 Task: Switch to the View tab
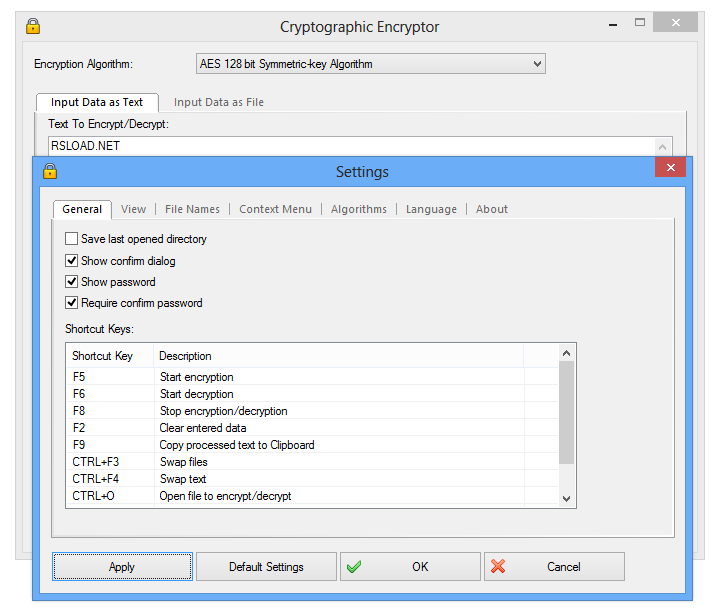pyautogui.click(x=133, y=209)
